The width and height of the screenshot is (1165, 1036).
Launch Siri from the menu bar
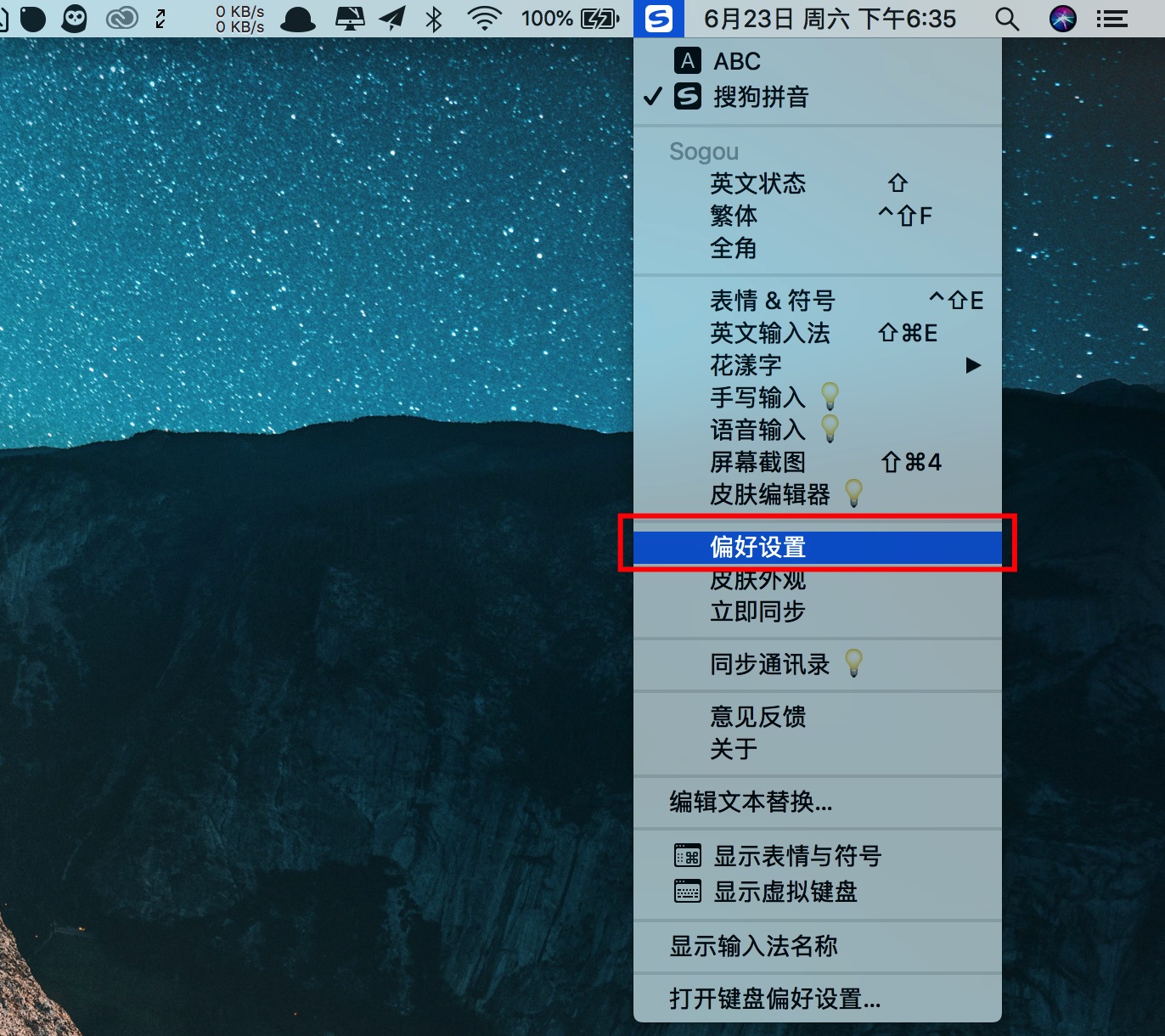click(1062, 19)
